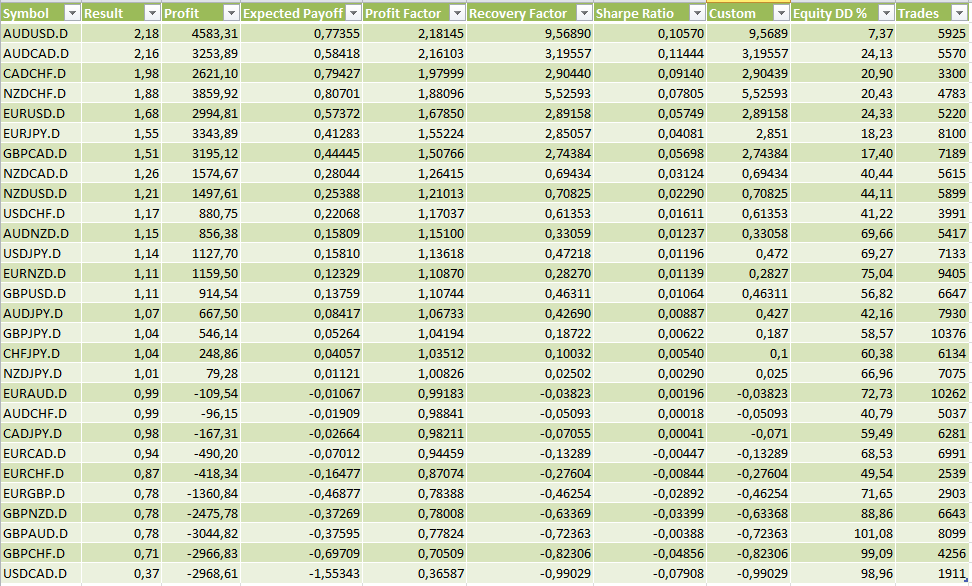Select trades count 10262
The height and width of the screenshot is (586, 972).
[x=932, y=393]
